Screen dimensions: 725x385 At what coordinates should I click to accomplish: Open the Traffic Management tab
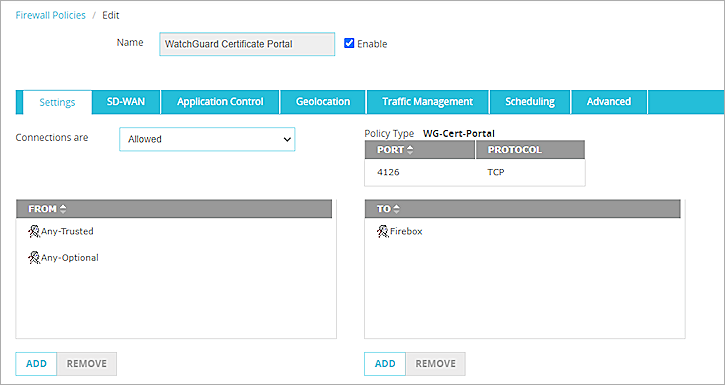427,102
